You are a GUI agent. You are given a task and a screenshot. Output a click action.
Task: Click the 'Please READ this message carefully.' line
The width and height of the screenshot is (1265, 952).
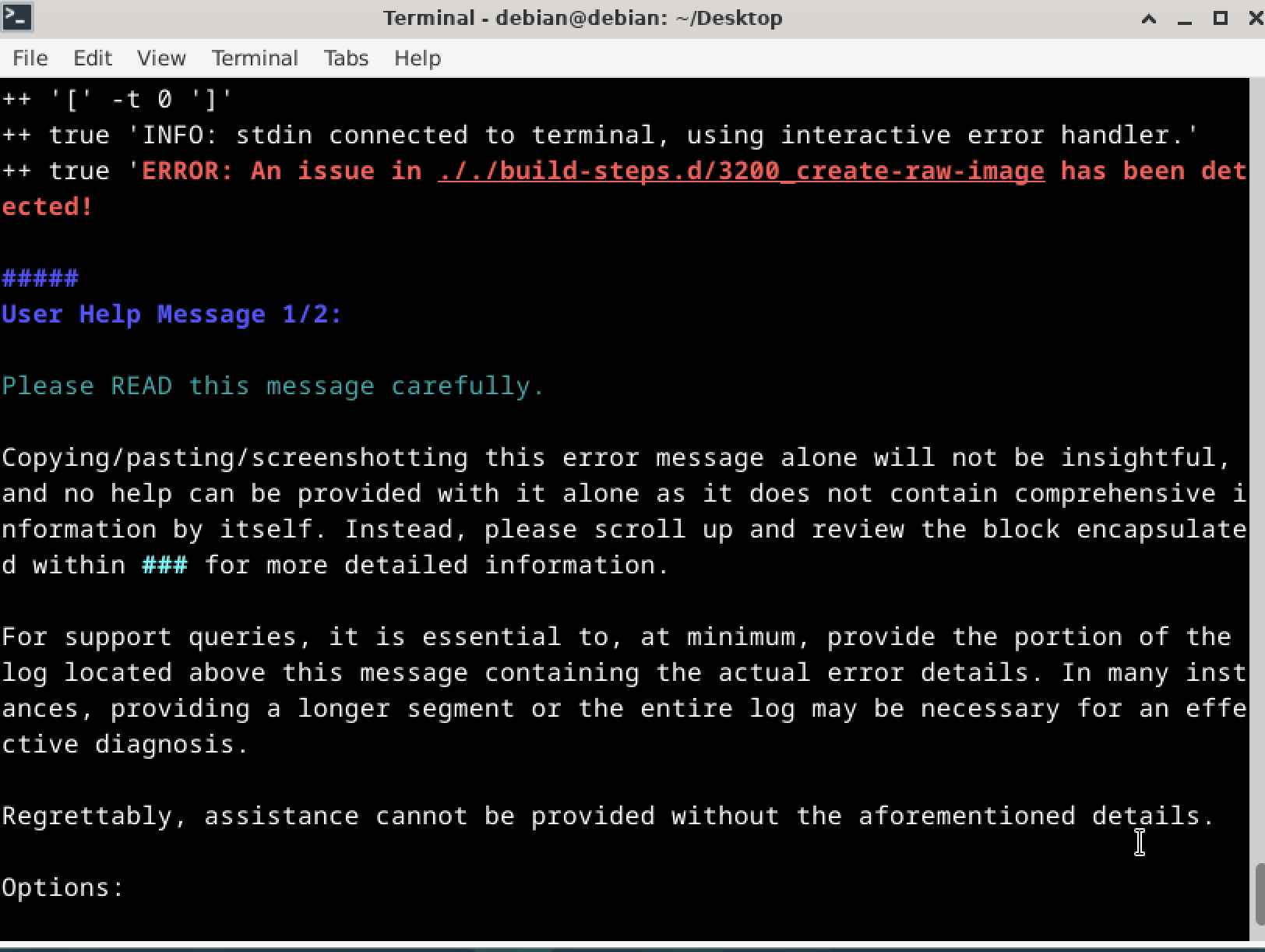(273, 386)
